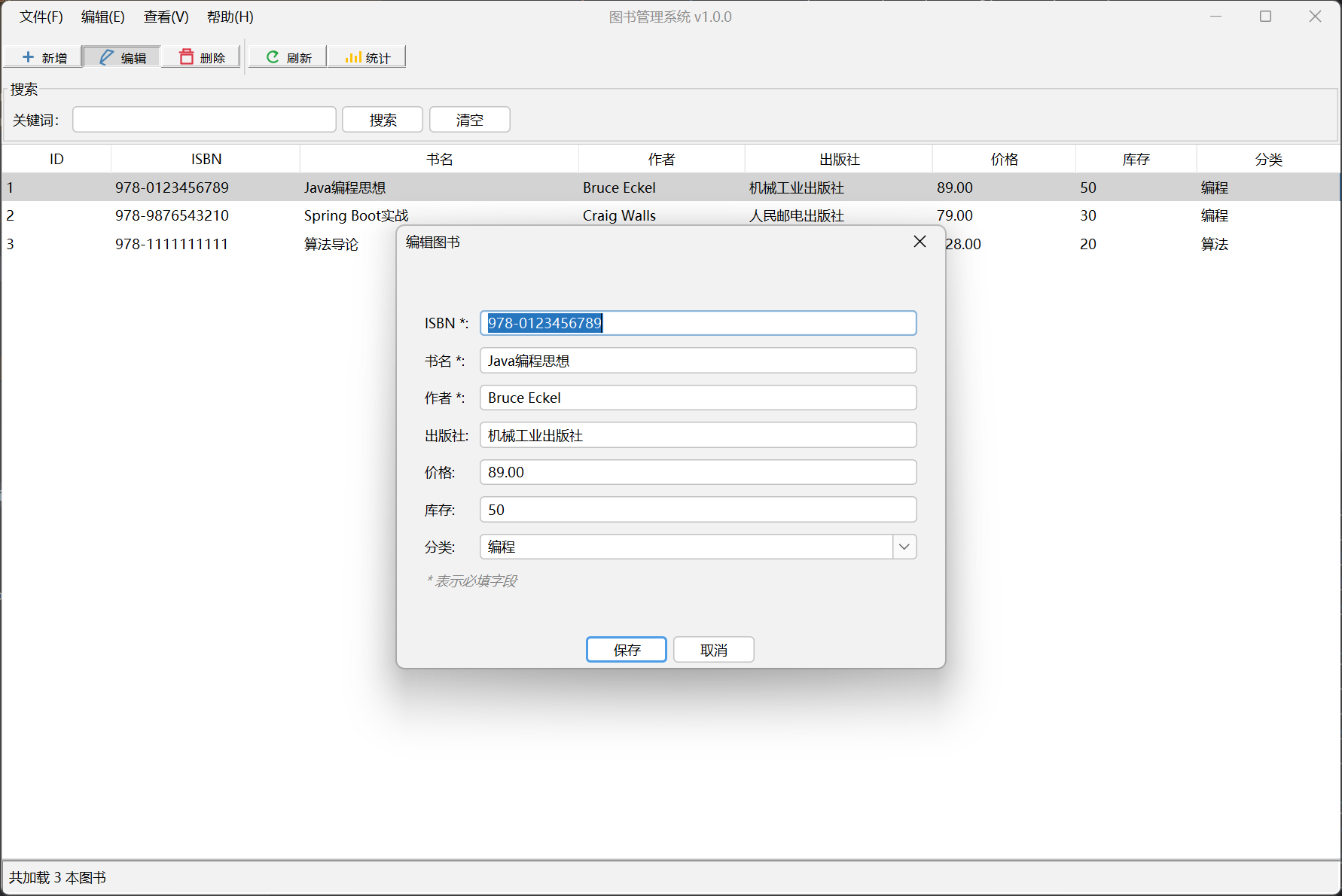Click the 编辑 pencil toolbar button
The width and height of the screenshot is (1342, 896).
pyautogui.click(x=122, y=57)
